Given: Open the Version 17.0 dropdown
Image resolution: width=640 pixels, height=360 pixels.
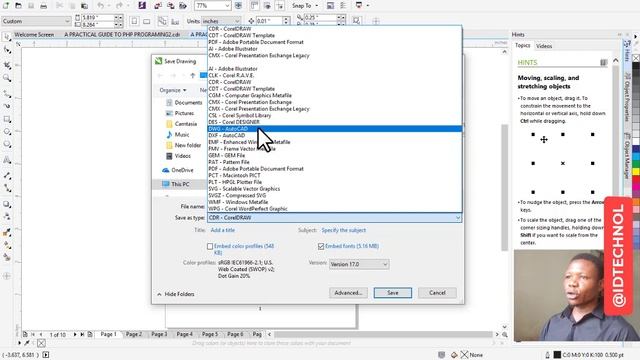Looking at the screenshot, I should pos(385,264).
